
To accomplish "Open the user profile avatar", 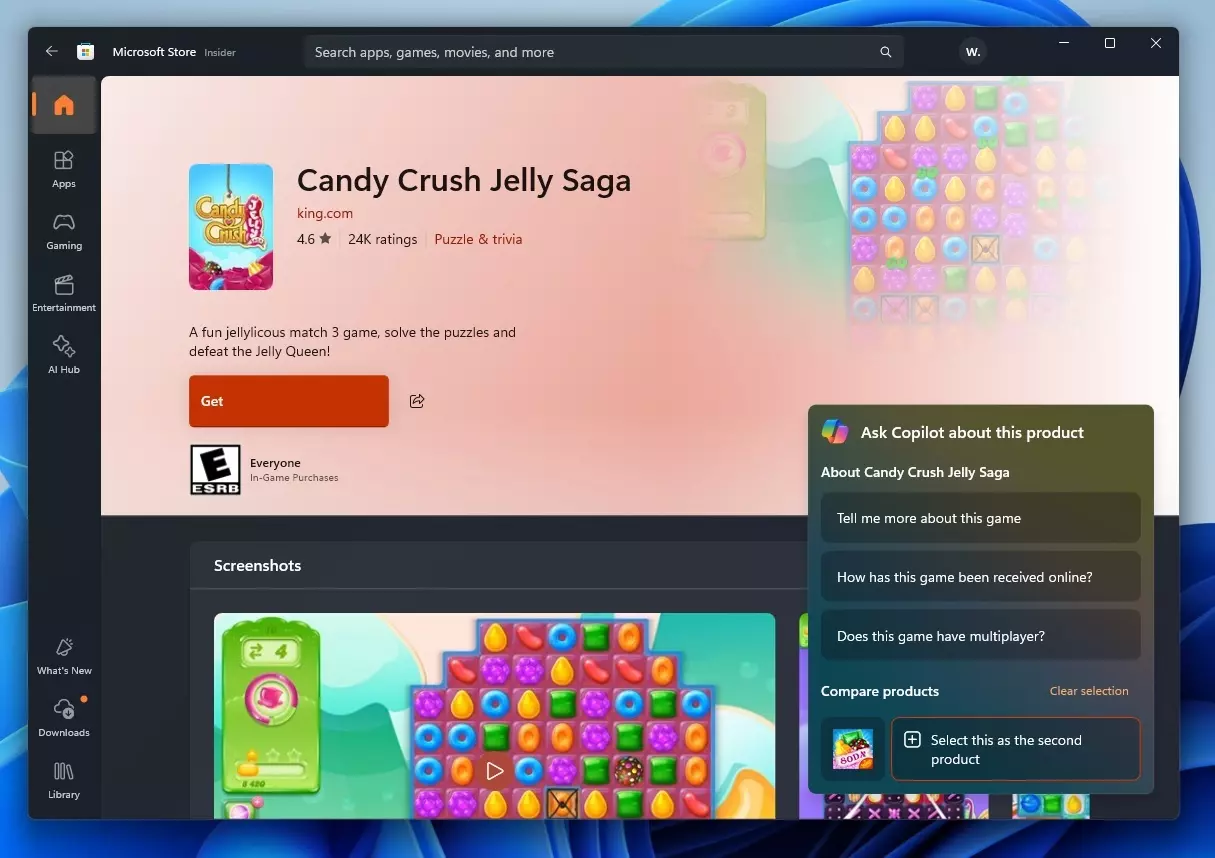I will click(x=973, y=52).
